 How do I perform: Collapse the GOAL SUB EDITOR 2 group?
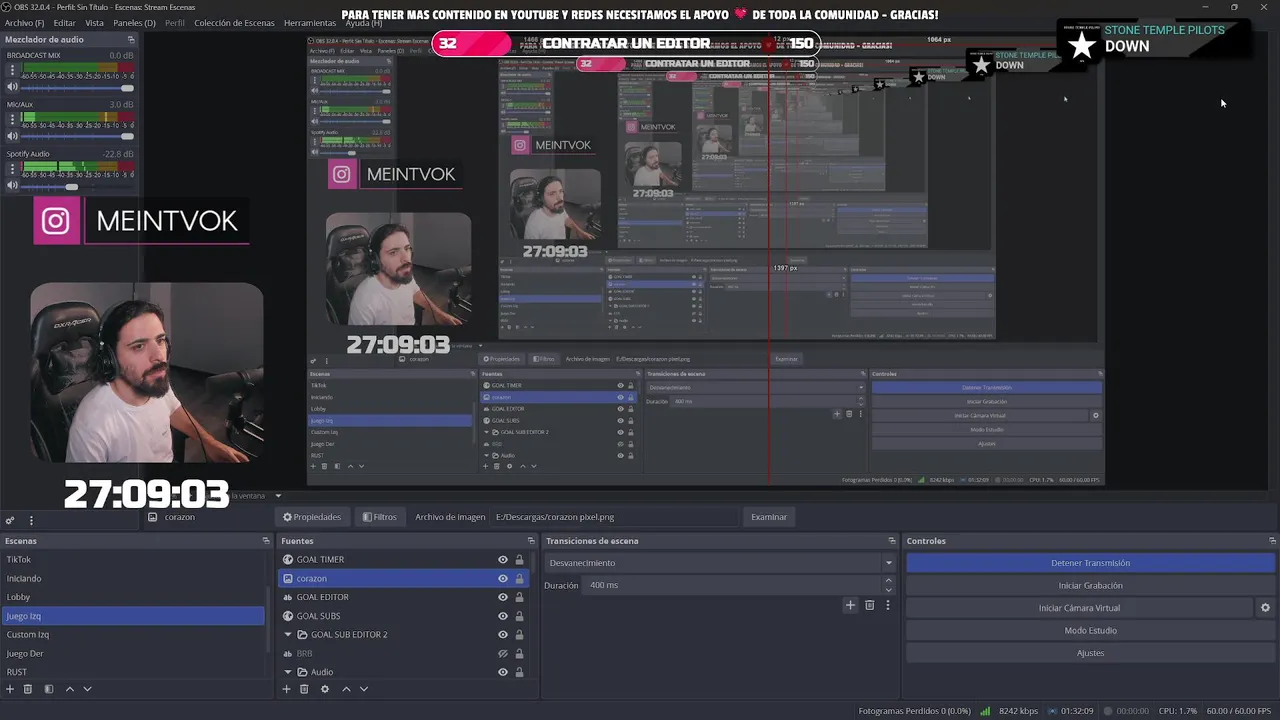click(x=288, y=634)
